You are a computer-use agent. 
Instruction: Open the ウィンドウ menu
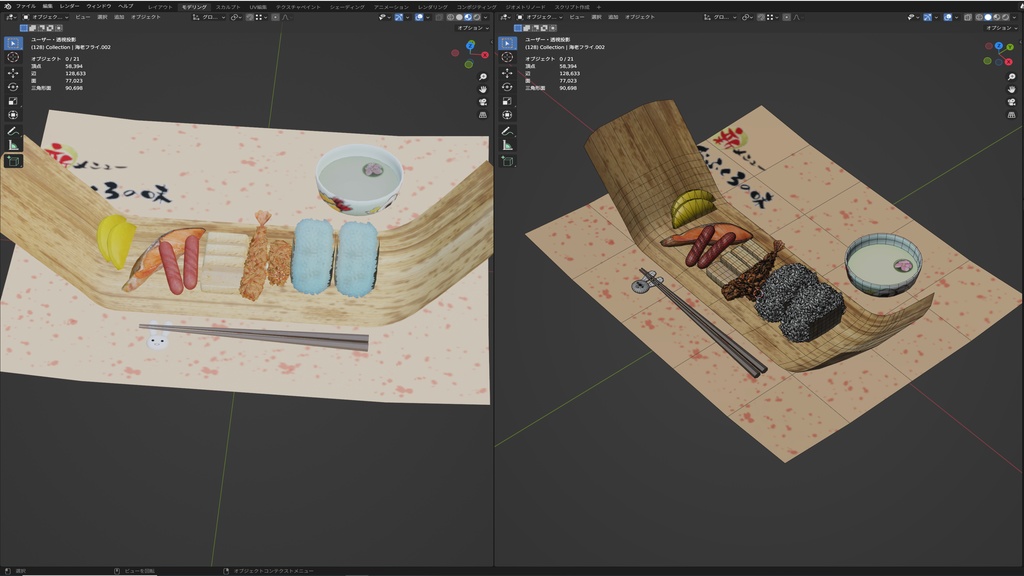point(99,6)
